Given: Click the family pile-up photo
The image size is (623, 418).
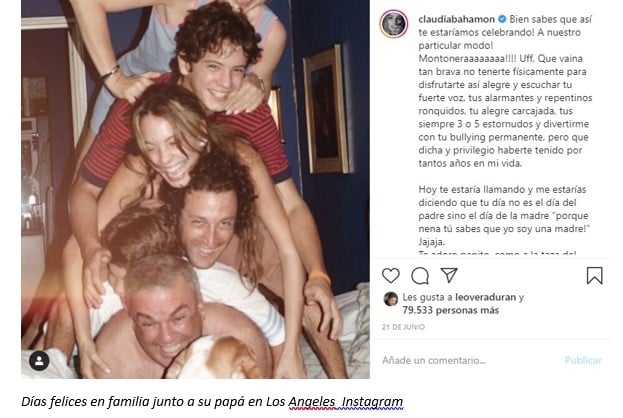Looking at the screenshot, I should tap(195, 189).
